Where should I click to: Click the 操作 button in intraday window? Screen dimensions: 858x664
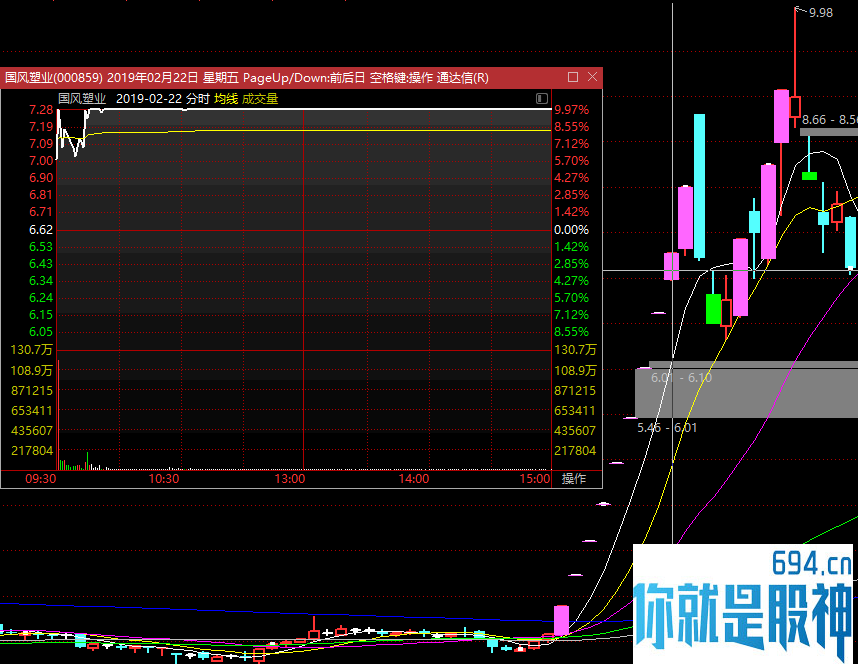point(574,479)
